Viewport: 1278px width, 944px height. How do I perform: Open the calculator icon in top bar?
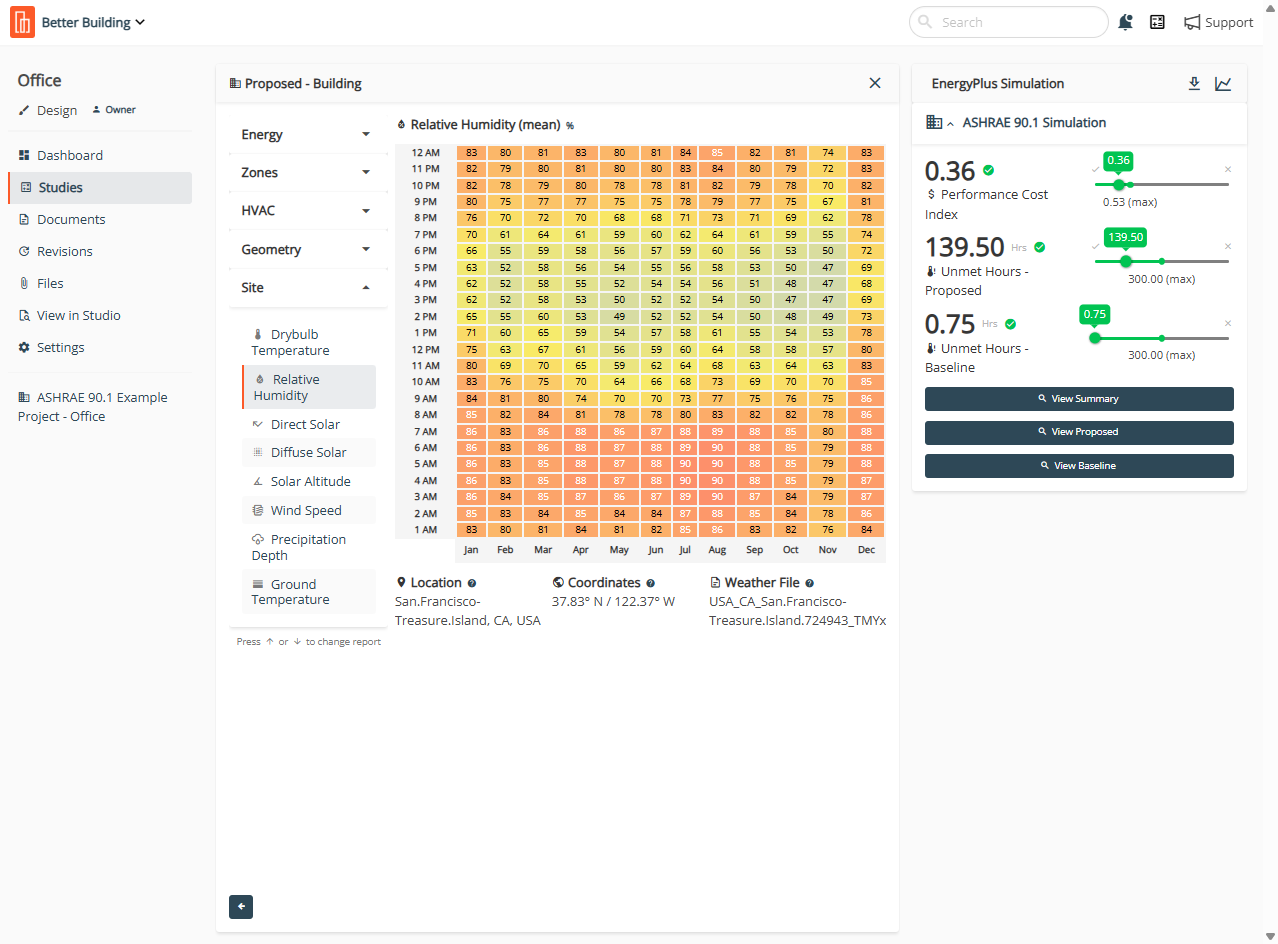click(x=1157, y=22)
